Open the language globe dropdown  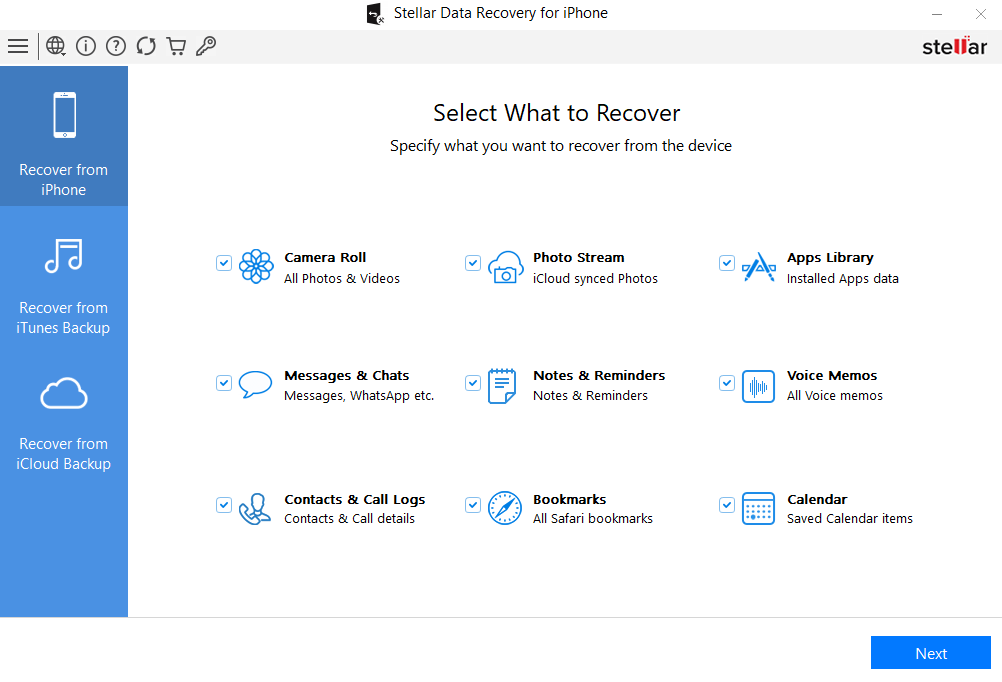pyautogui.click(x=56, y=46)
